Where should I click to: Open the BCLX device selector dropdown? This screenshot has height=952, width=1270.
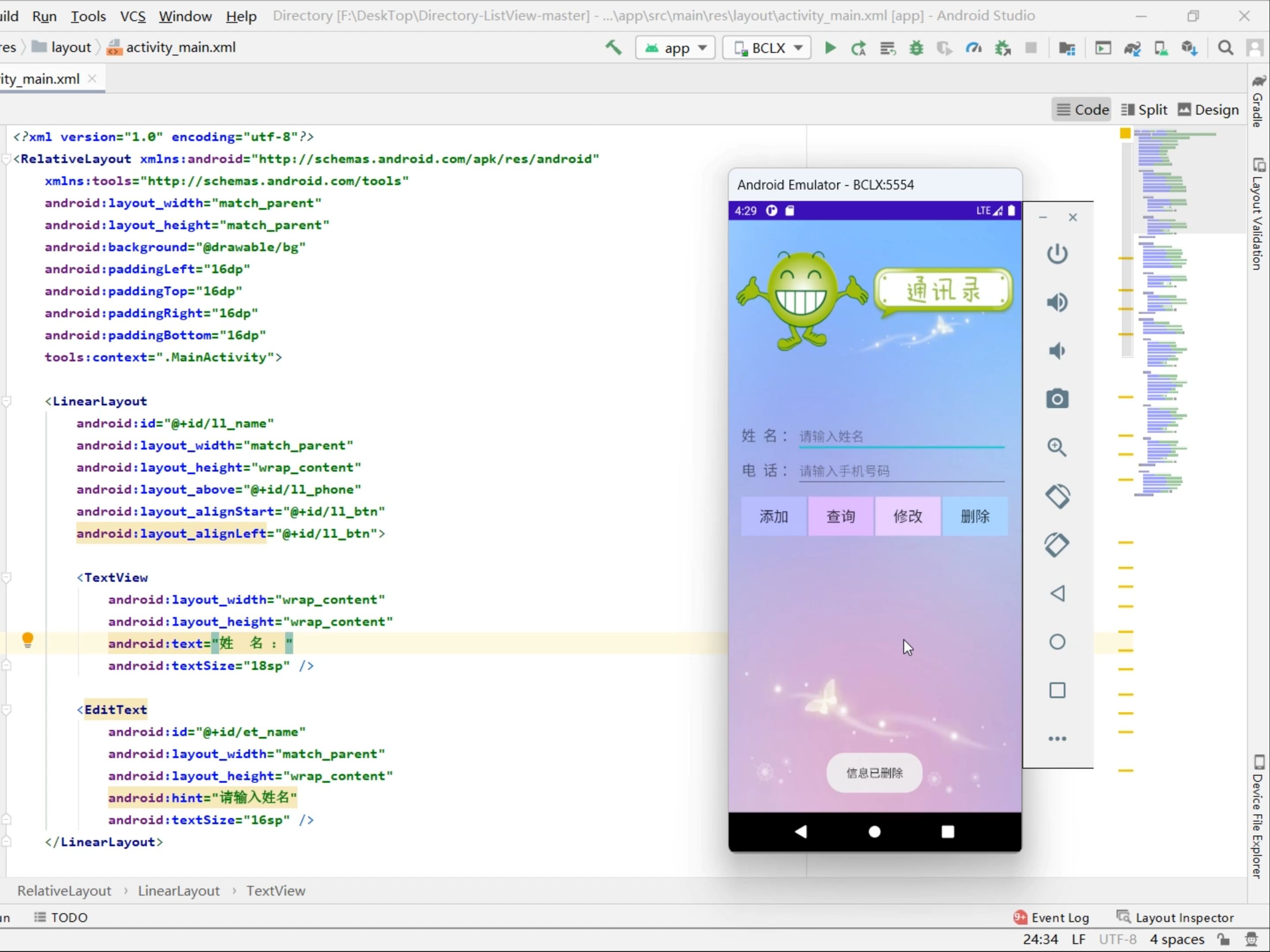767,48
